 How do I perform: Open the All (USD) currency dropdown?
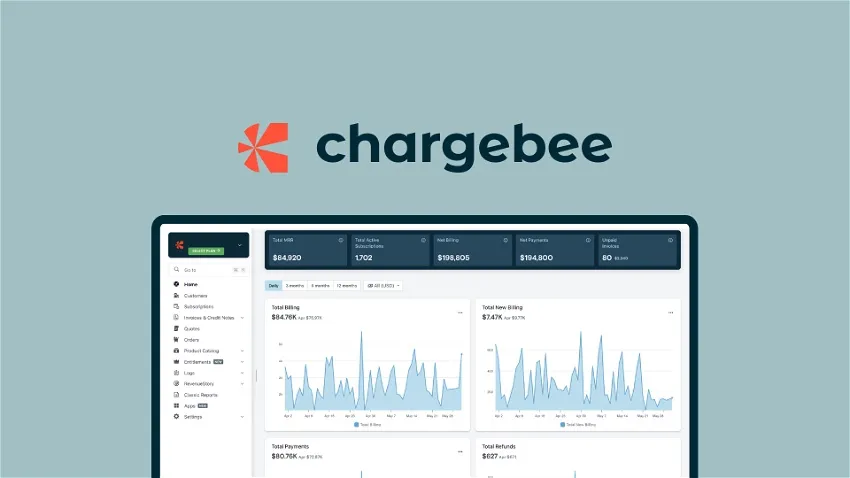[383, 286]
